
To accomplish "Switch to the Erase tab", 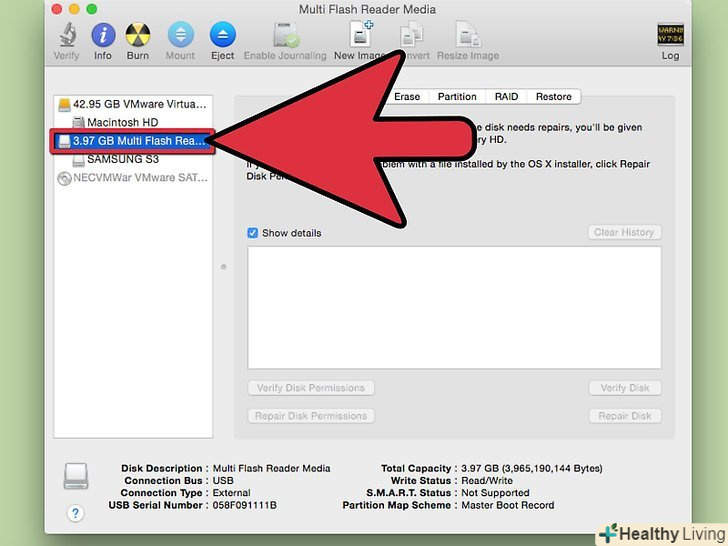I will [407, 97].
